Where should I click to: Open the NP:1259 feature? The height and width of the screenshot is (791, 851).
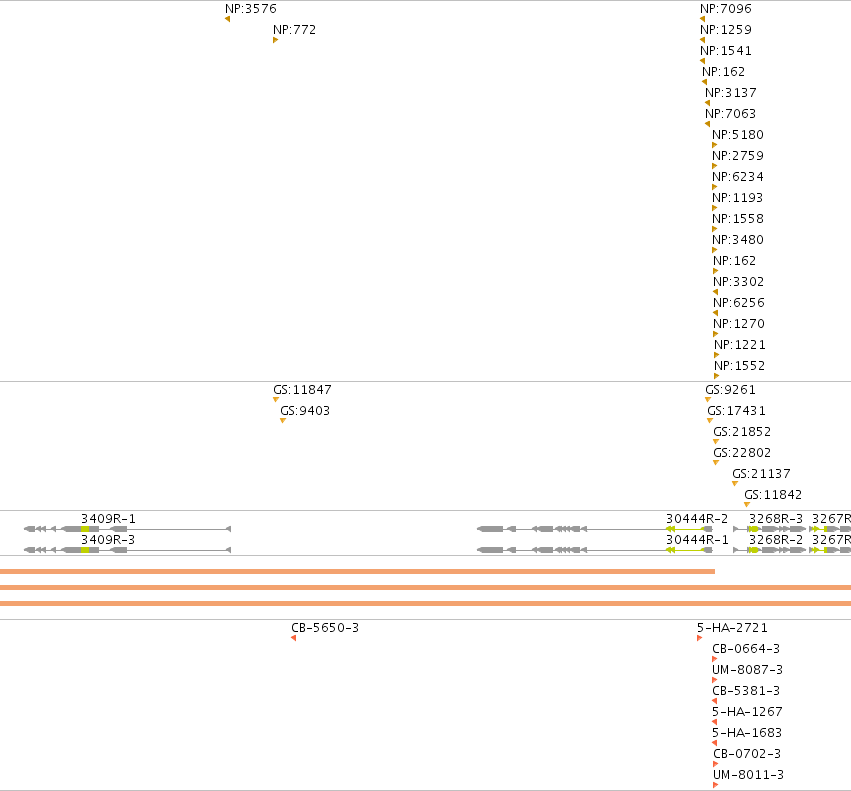[726, 30]
